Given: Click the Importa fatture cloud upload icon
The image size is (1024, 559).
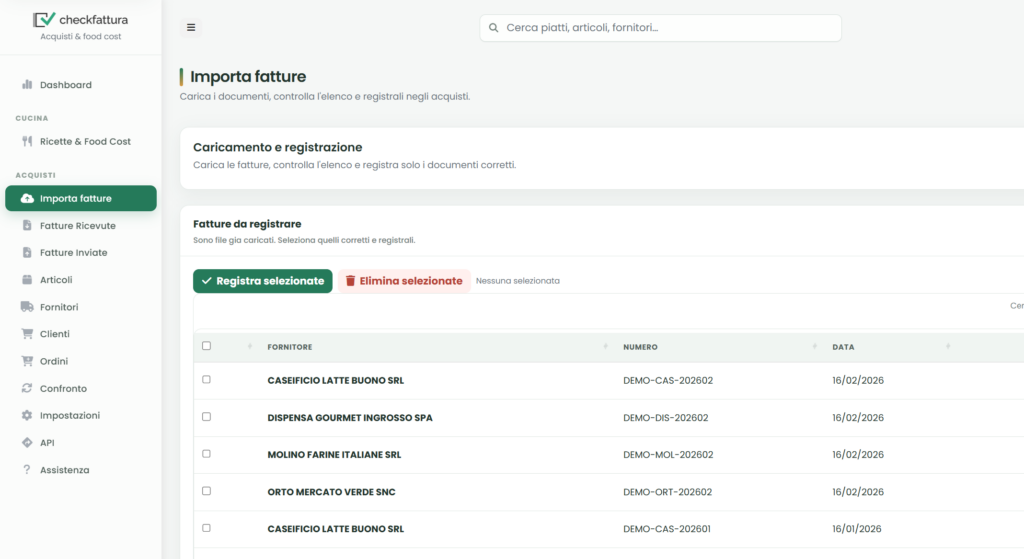Looking at the screenshot, I should pyautogui.click(x=27, y=199).
